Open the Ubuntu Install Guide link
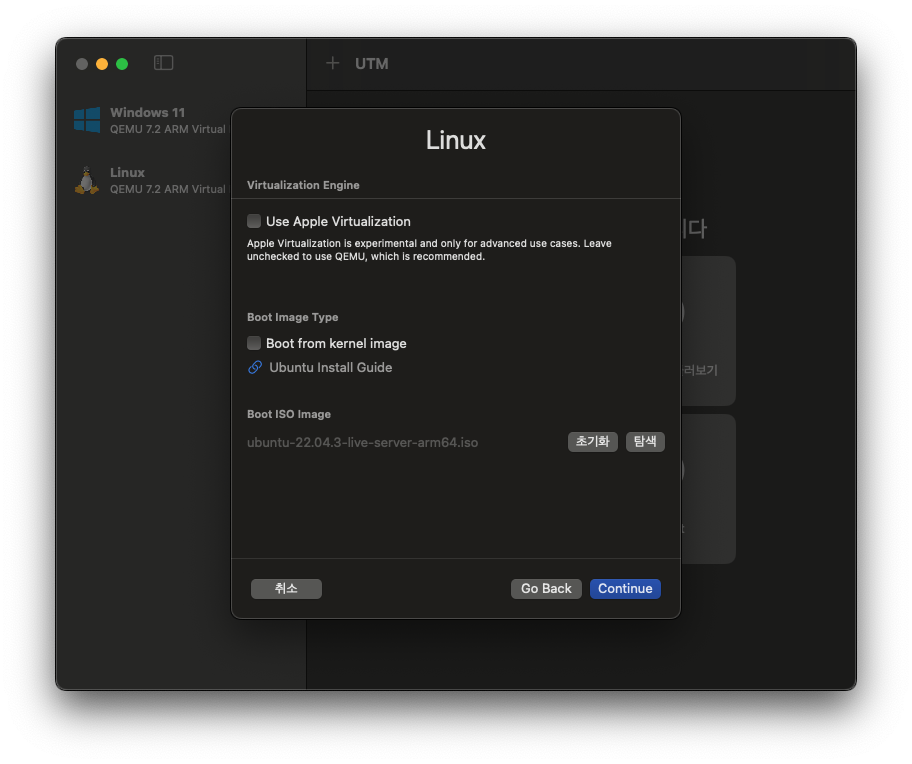Viewport: 912px width, 764px height. tap(330, 367)
